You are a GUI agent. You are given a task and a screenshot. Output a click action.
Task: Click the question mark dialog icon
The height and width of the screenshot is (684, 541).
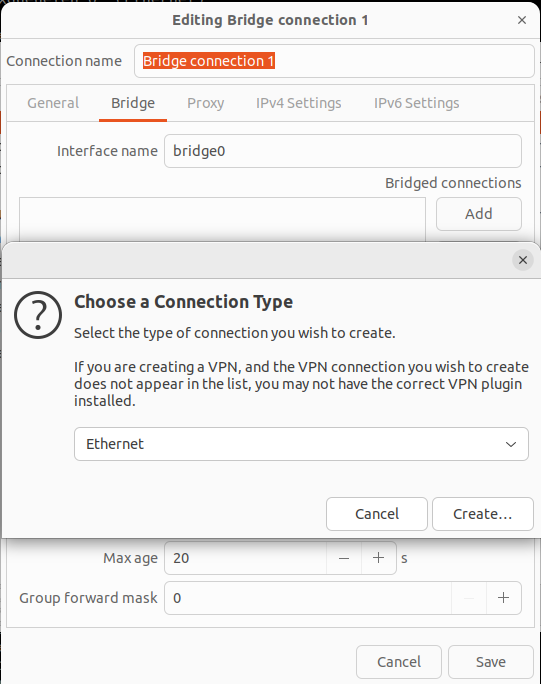(x=38, y=315)
